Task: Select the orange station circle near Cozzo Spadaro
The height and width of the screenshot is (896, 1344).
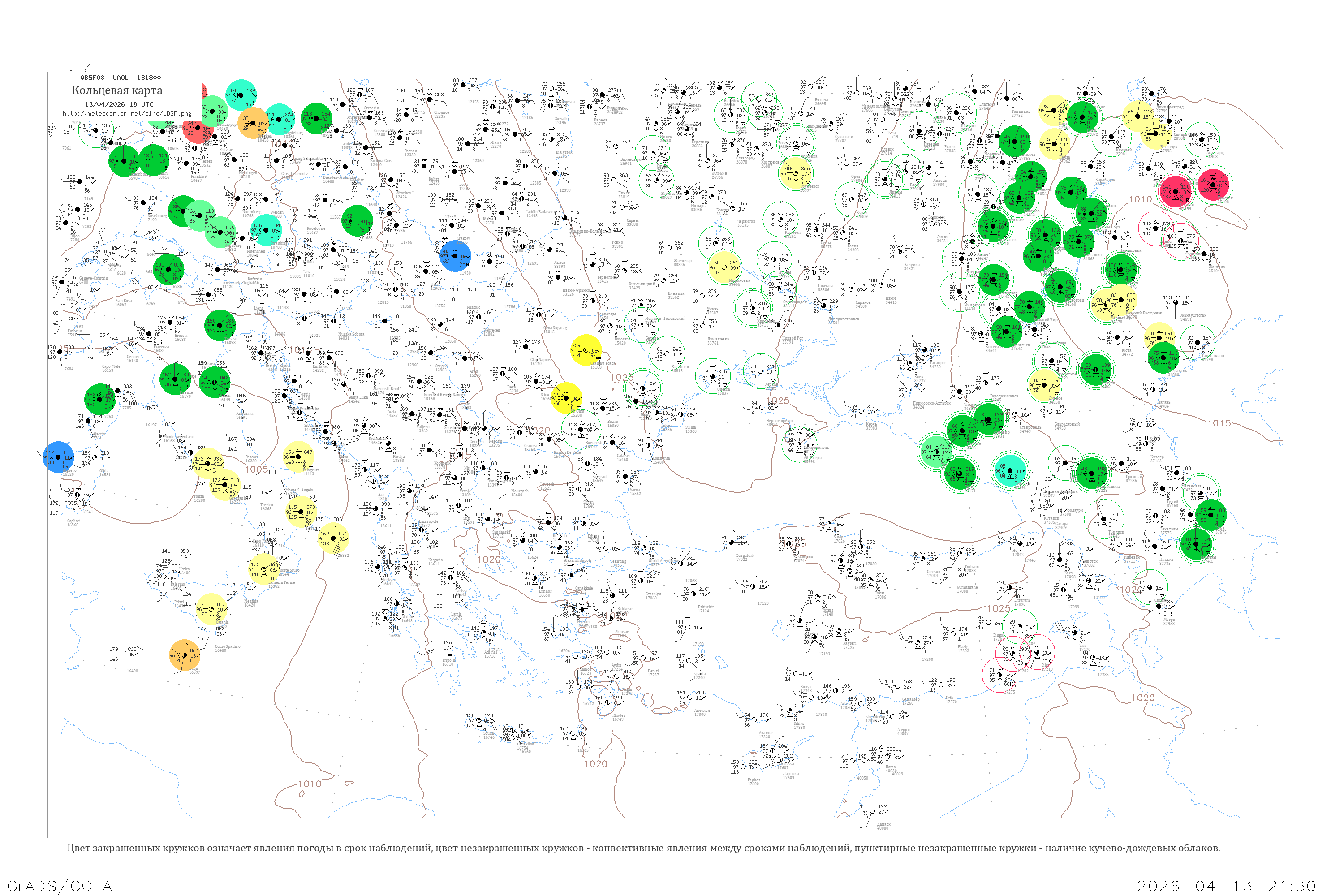Action: click(x=185, y=655)
